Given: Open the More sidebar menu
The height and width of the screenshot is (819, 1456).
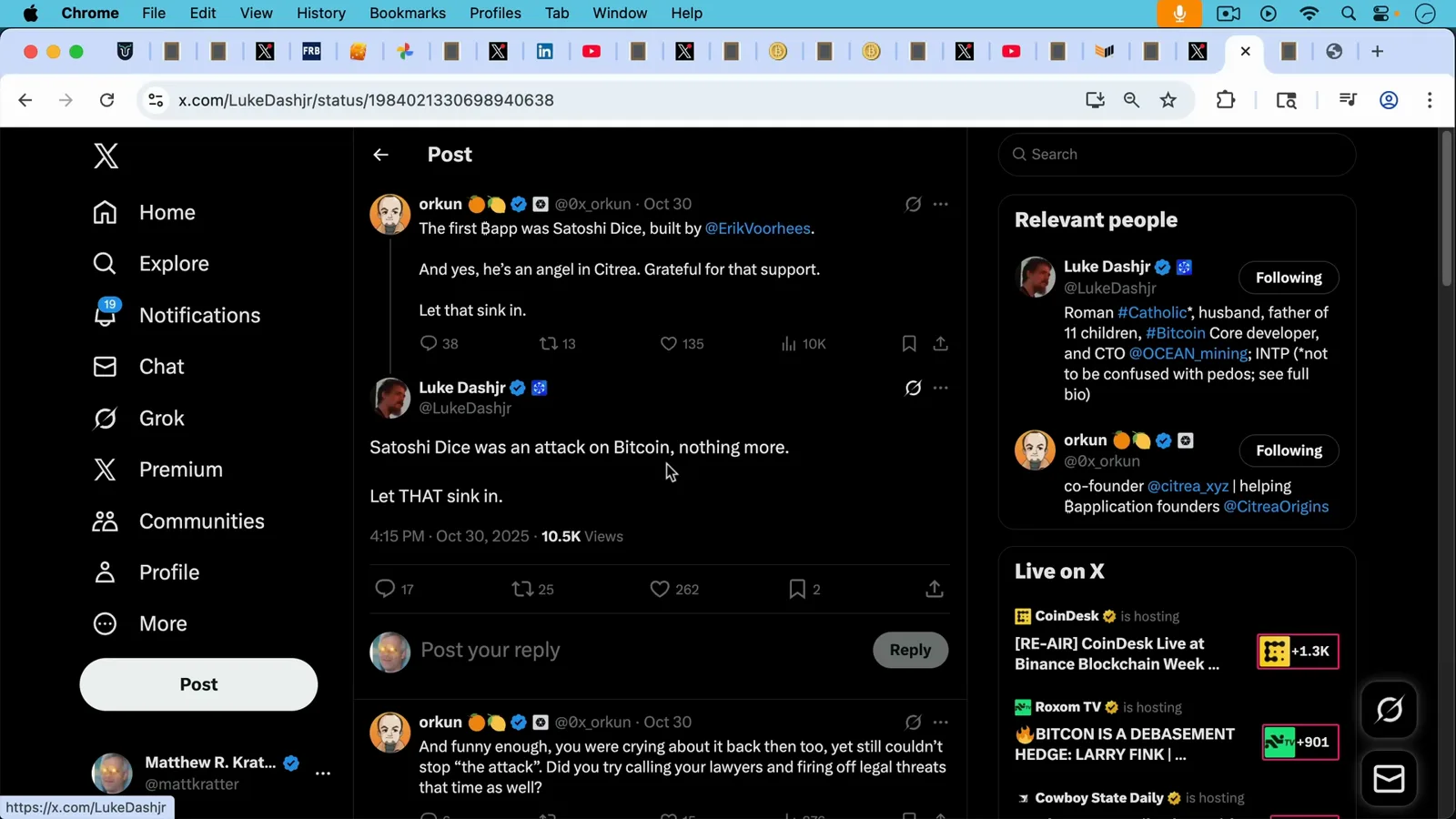Looking at the screenshot, I should point(140,623).
